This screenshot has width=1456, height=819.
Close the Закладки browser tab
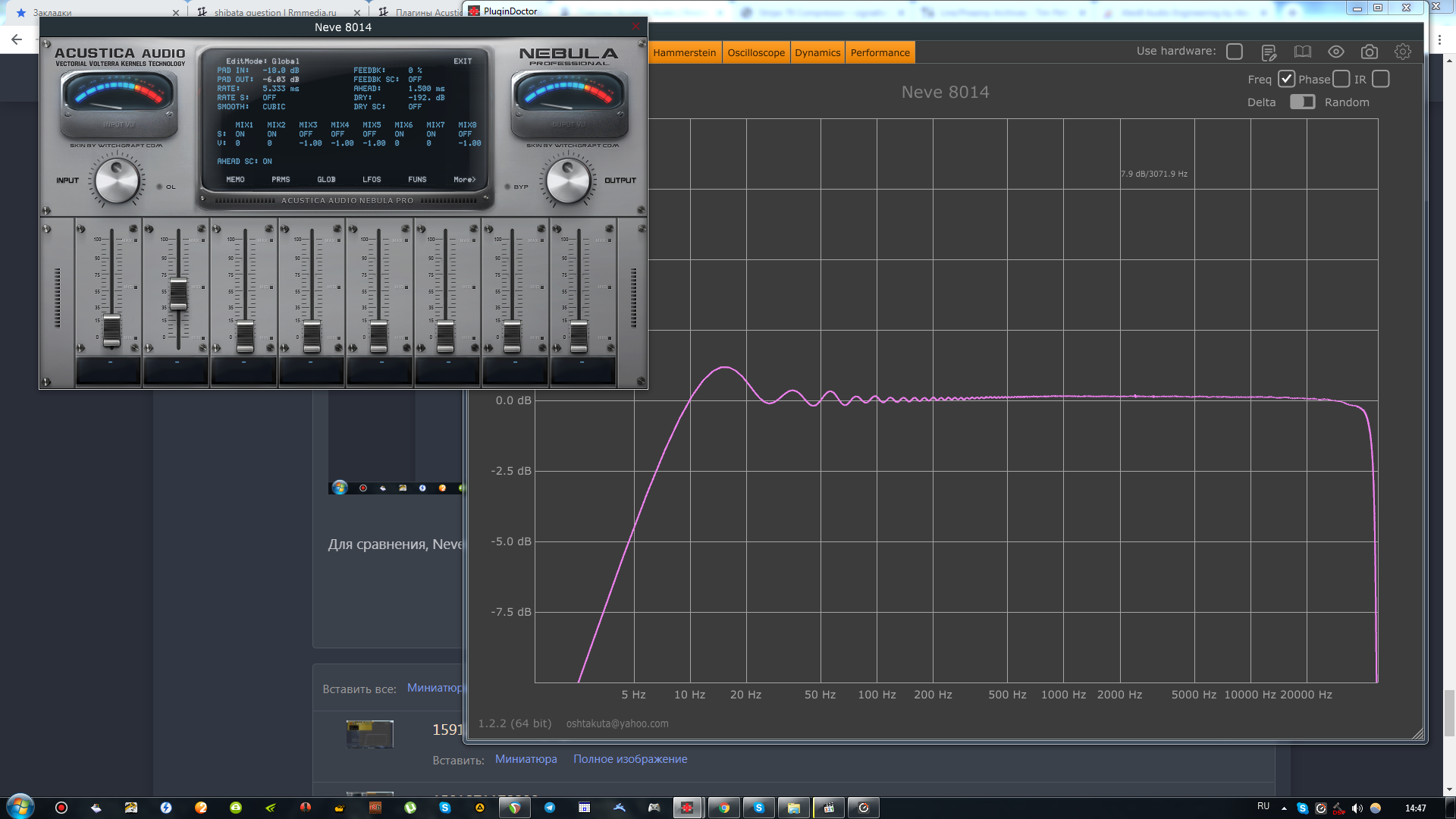click(176, 12)
